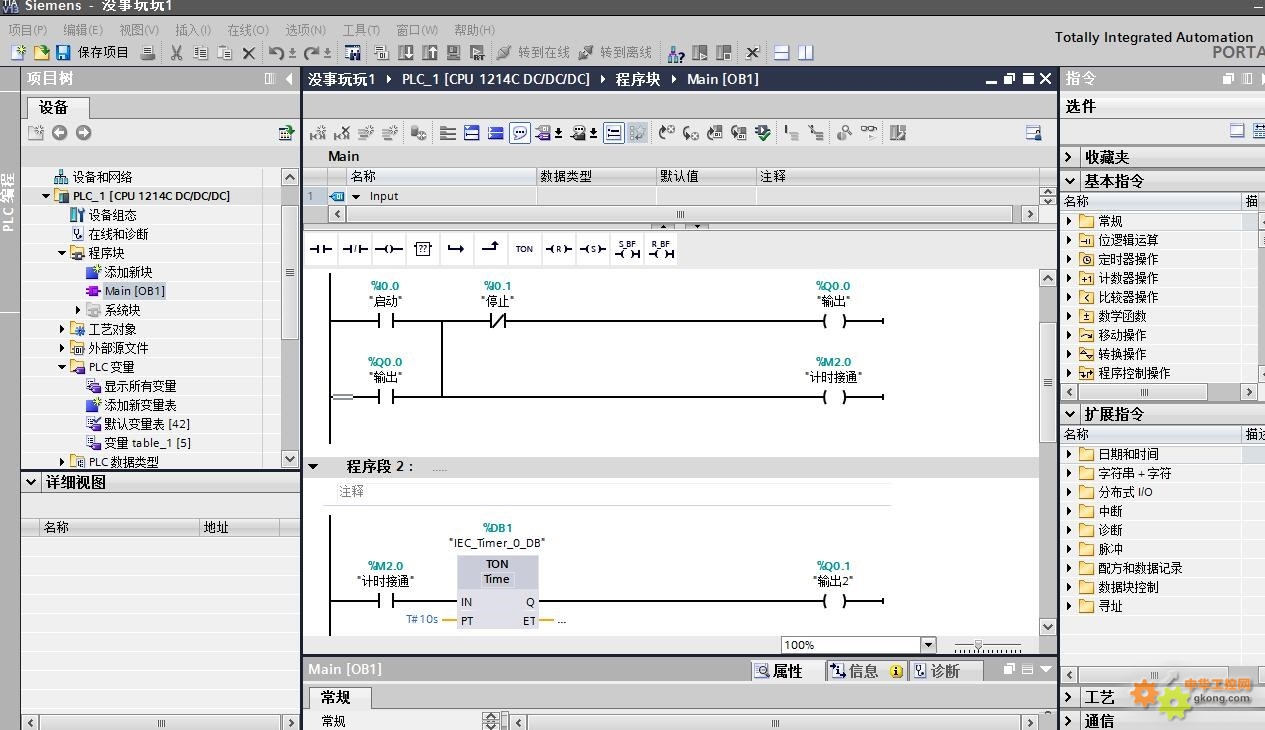Open the 项目(P) menu
1265x730 pixels.
[x=28, y=30]
